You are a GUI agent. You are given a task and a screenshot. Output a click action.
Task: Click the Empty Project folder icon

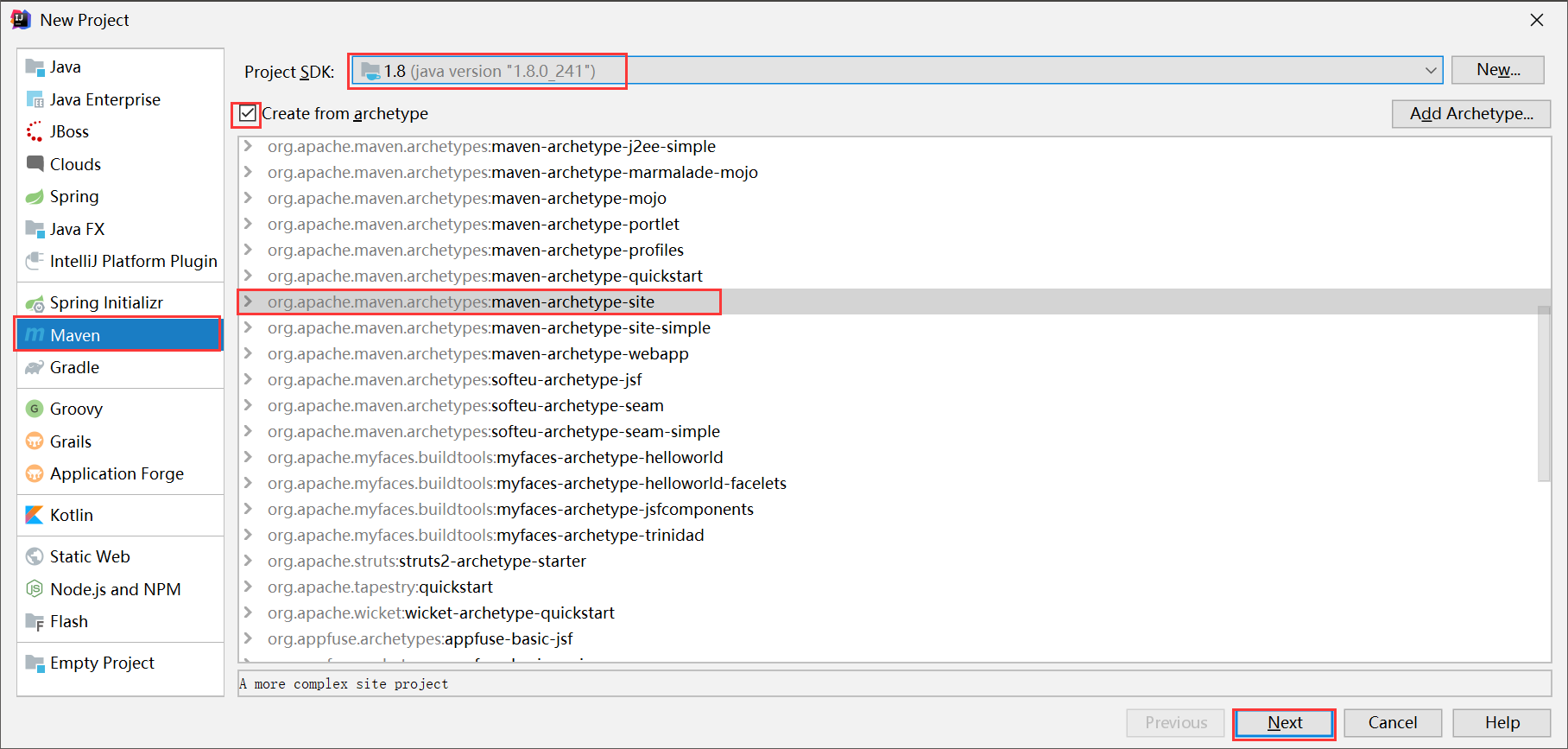[x=35, y=663]
